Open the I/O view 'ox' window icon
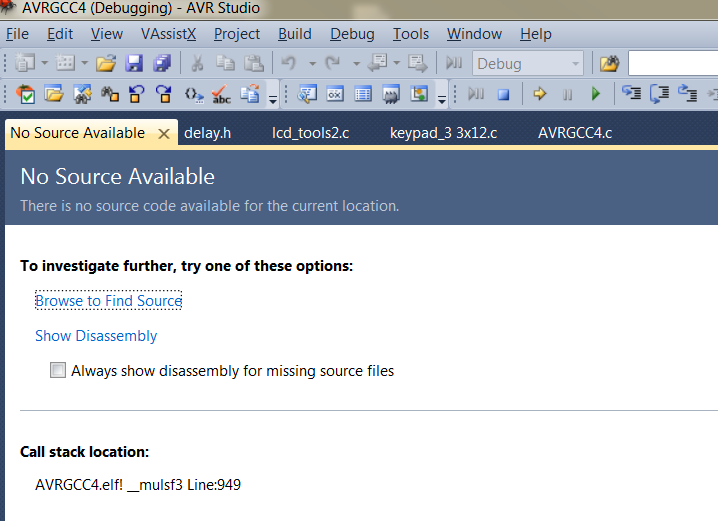 (x=335, y=94)
